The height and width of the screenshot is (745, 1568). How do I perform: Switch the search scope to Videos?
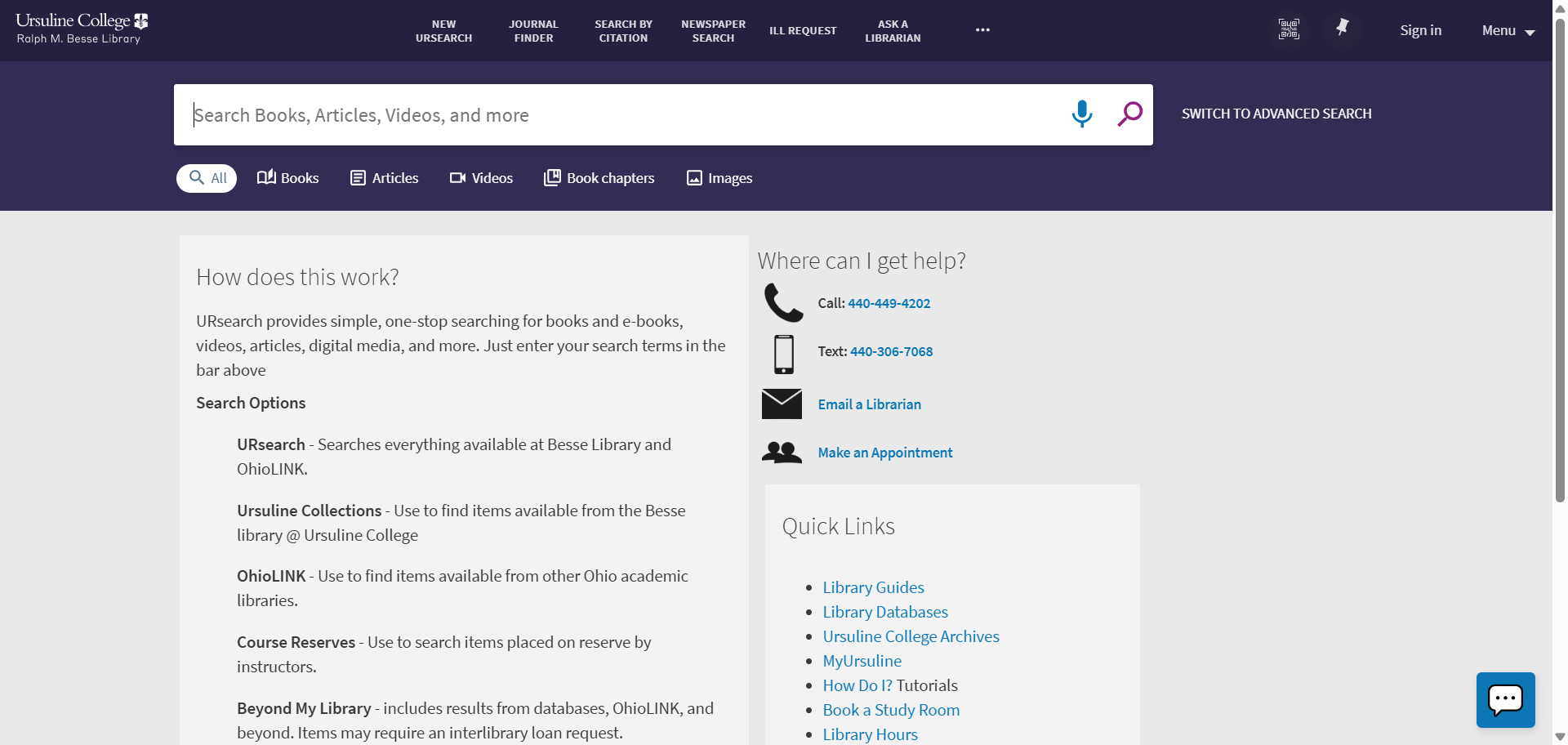[481, 177]
